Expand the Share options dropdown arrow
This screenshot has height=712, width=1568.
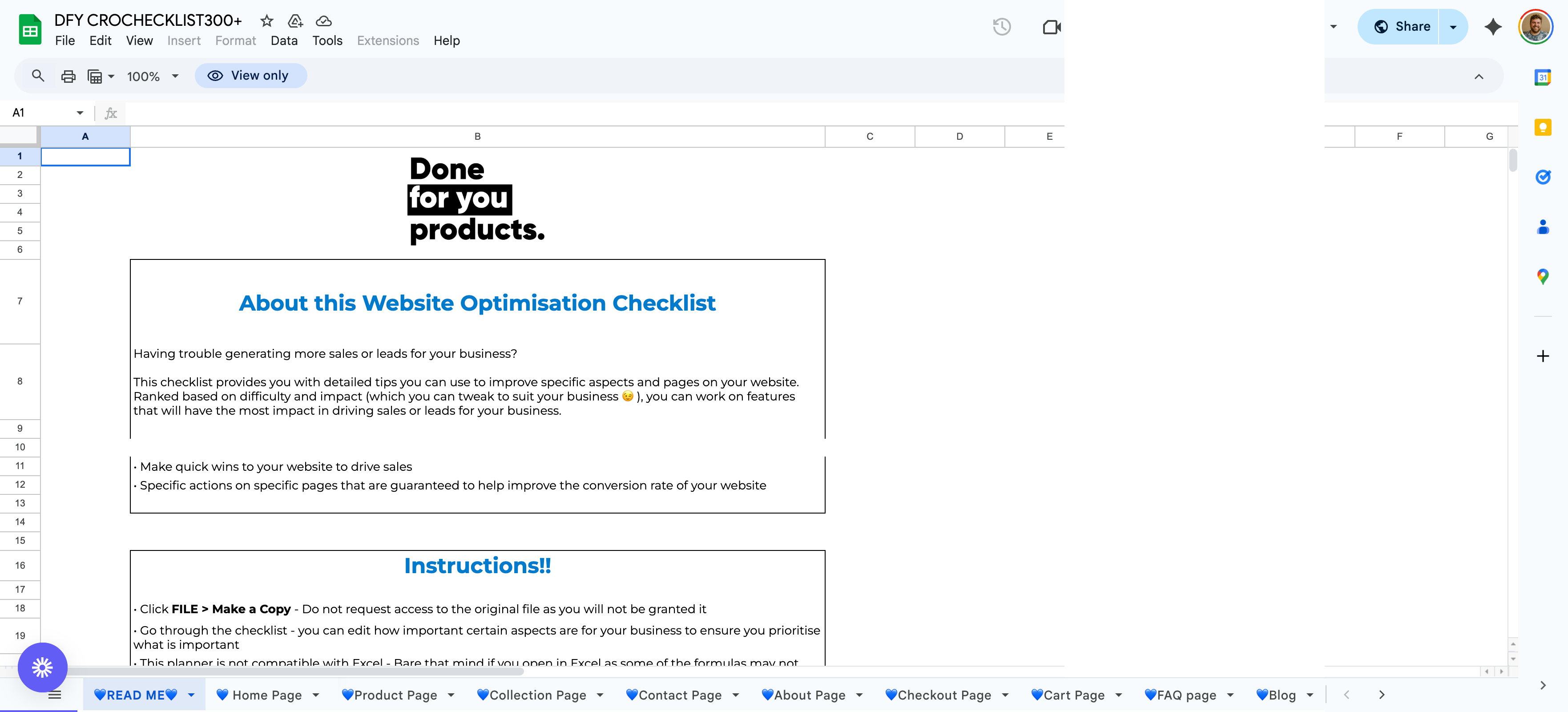(1453, 27)
